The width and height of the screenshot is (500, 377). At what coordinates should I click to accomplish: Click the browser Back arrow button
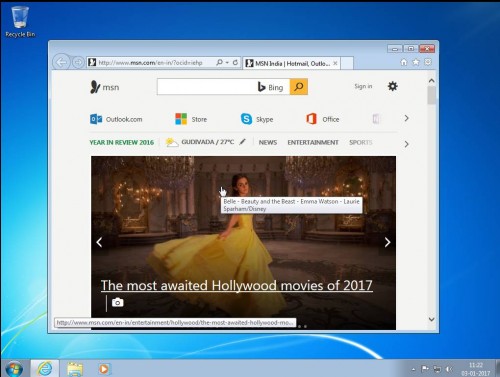[x=61, y=62]
